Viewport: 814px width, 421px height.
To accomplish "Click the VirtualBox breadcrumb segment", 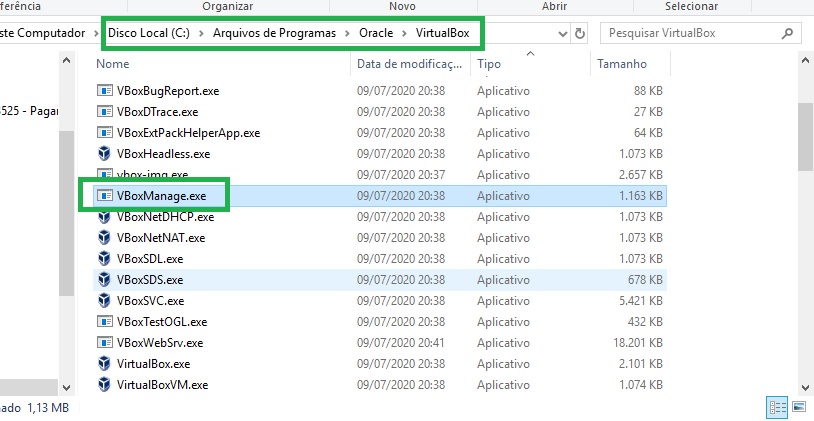I will pyautogui.click(x=442, y=33).
